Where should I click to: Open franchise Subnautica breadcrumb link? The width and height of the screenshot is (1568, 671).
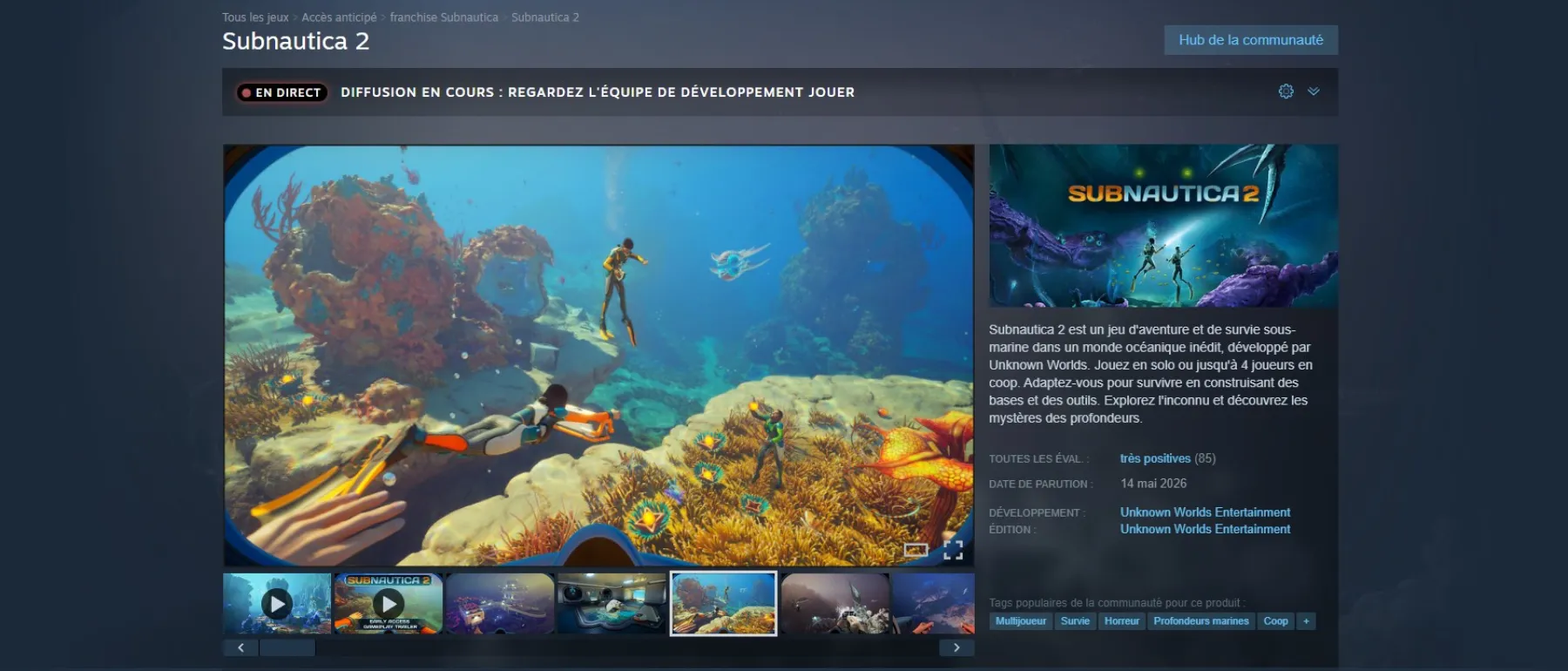[444, 17]
